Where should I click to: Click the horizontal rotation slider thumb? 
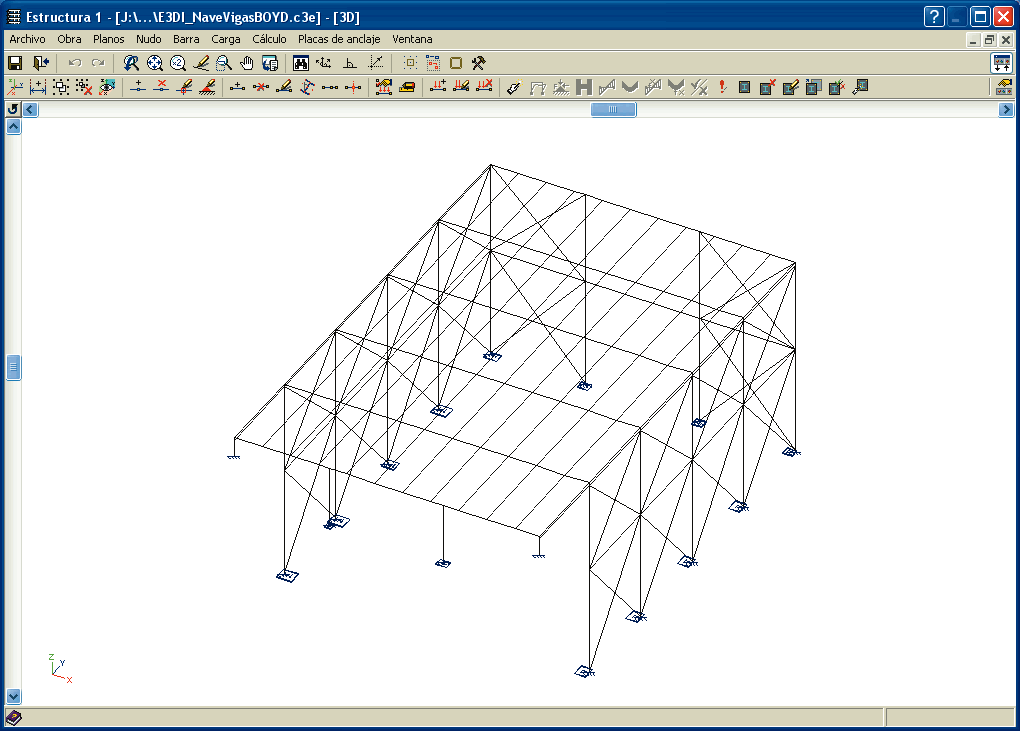(613, 110)
